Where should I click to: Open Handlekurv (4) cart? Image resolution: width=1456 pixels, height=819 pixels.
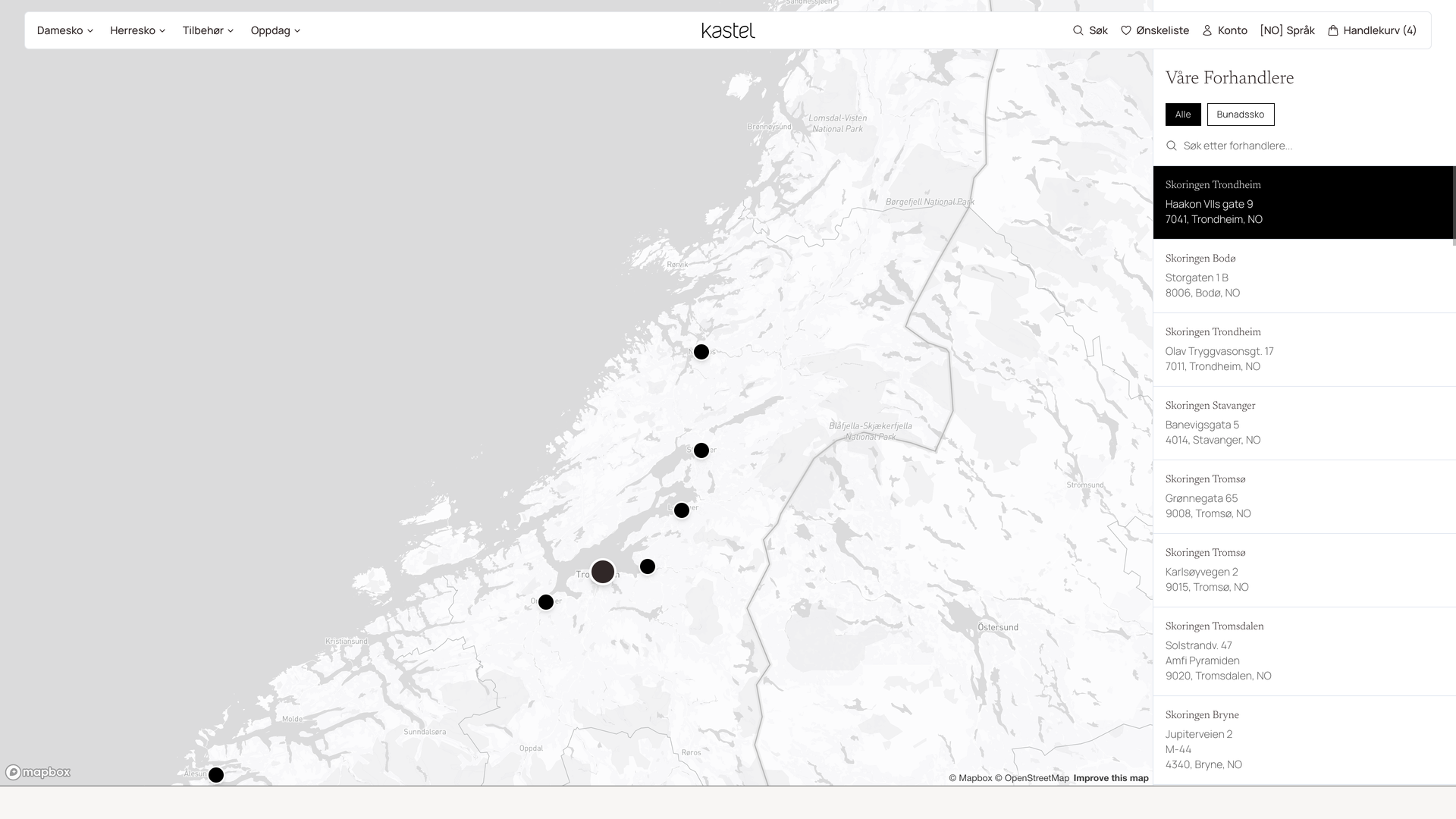(x=1372, y=30)
